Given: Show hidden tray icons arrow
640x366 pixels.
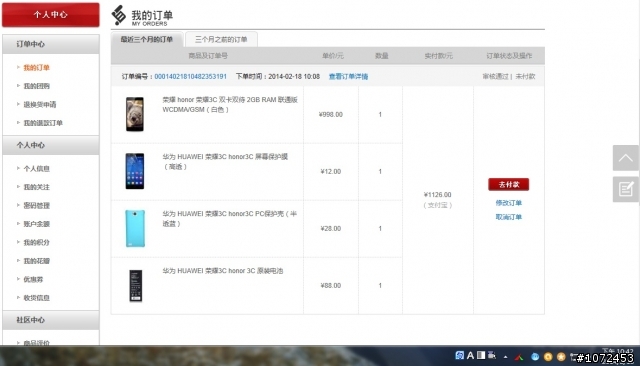Looking at the screenshot, I should coord(505,357).
